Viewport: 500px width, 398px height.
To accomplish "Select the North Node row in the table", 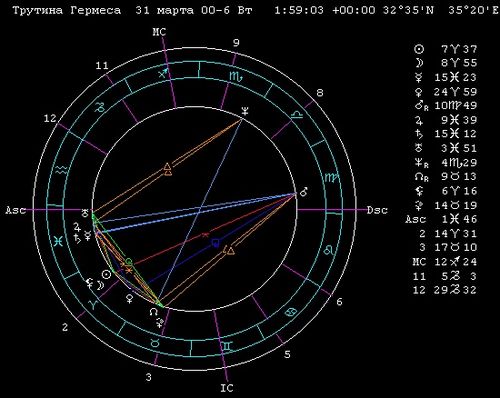I will (x=446, y=177).
